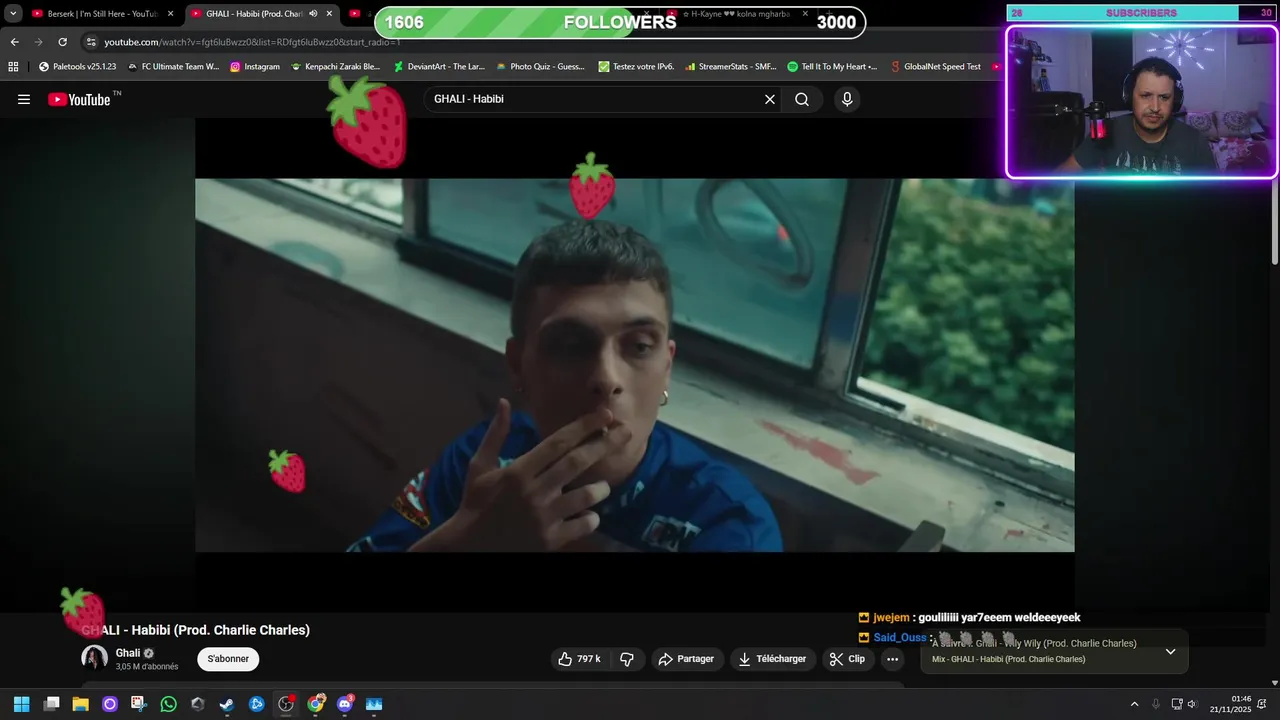Close the Berserk I'm Still Here tab
The width and height of the screenshot is (1280, 720).
pyautogui.click(x=170, y=14)
